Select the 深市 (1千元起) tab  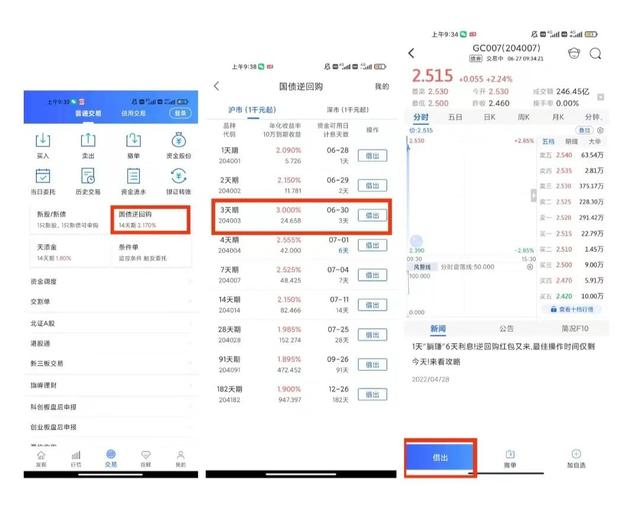348,110
